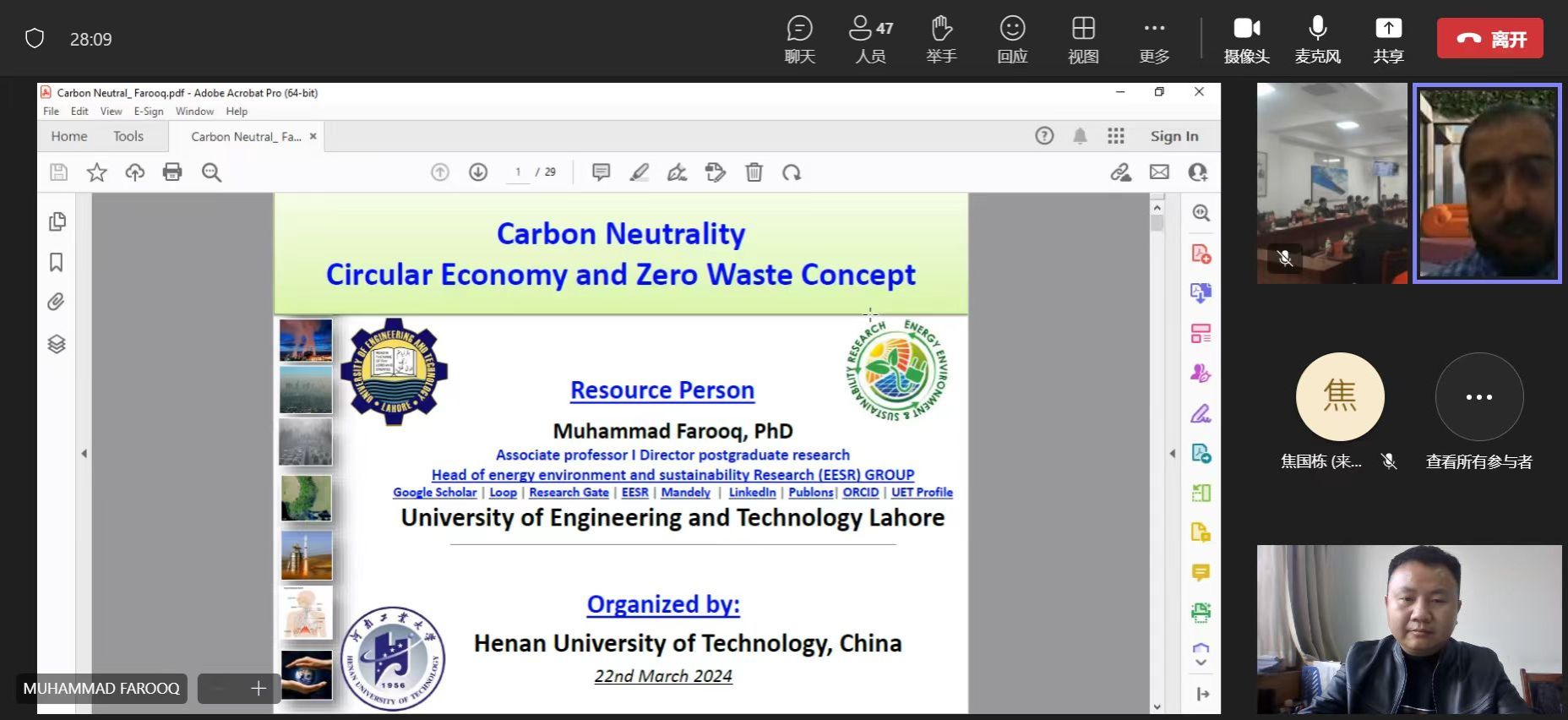Click the PDF vertical scrollbar thumb

click(x=1157, y=223)
